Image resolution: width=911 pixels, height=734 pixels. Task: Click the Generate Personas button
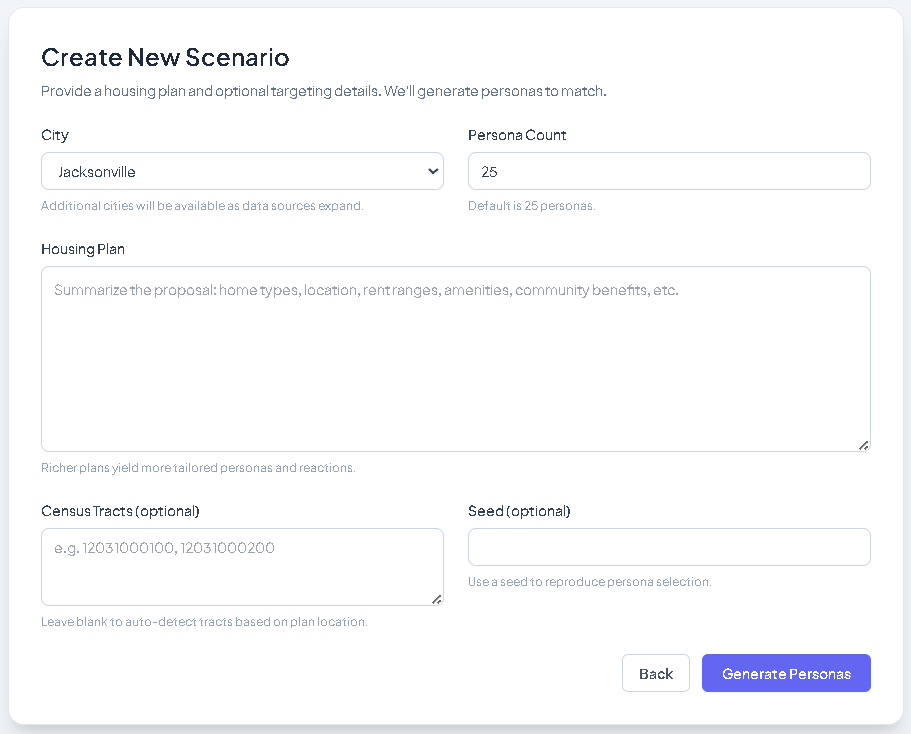click(x=786, y=673)
